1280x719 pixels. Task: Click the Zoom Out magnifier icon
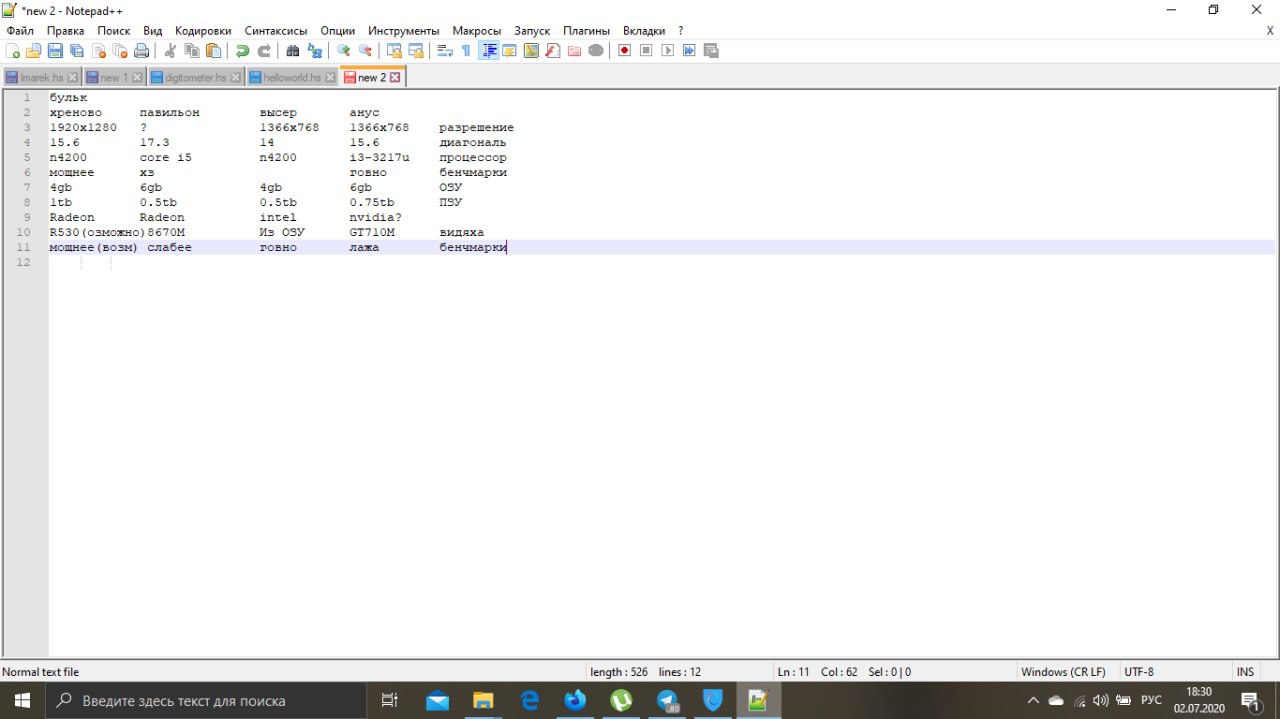pos(365,51)
